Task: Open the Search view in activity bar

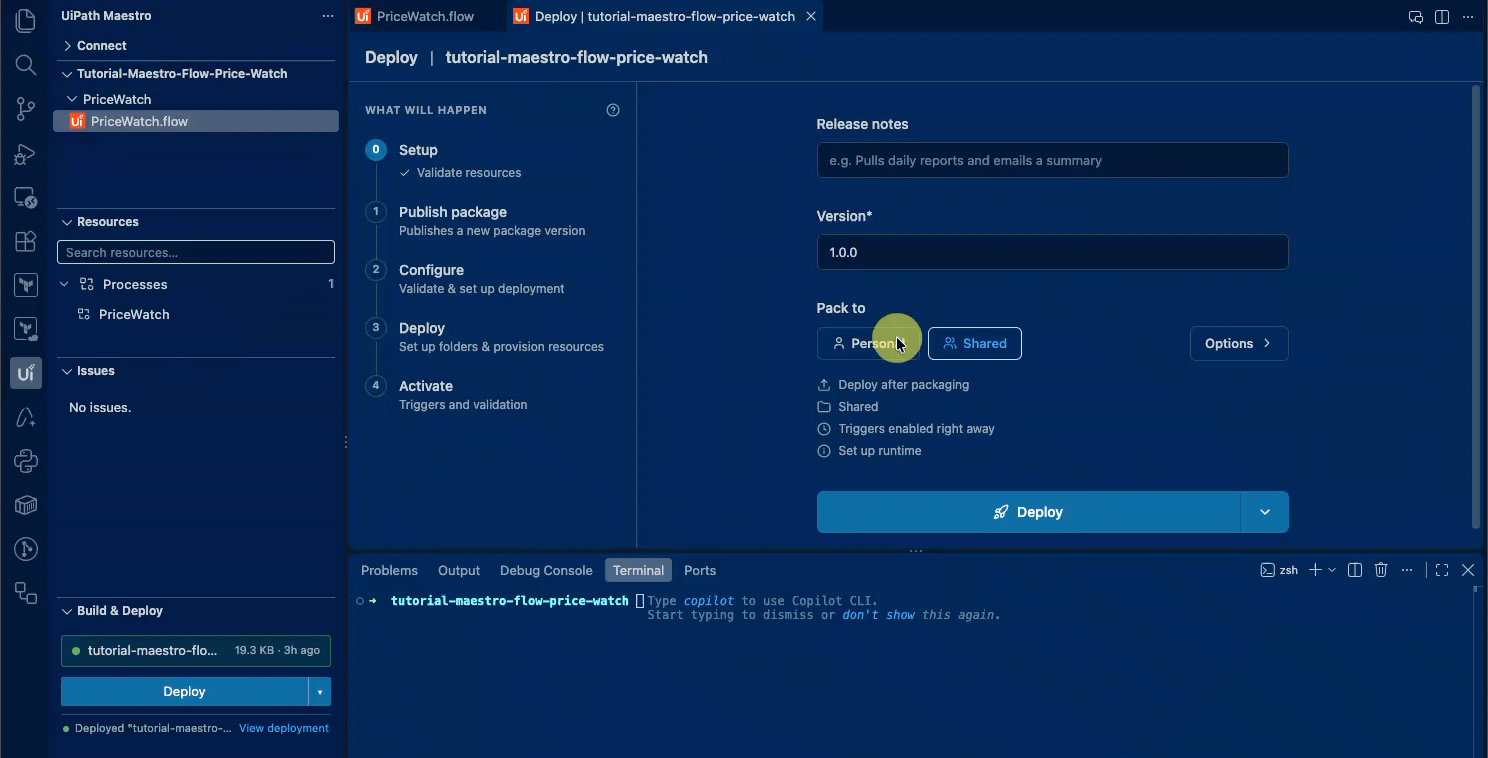Action: click(x=26, y=65)
